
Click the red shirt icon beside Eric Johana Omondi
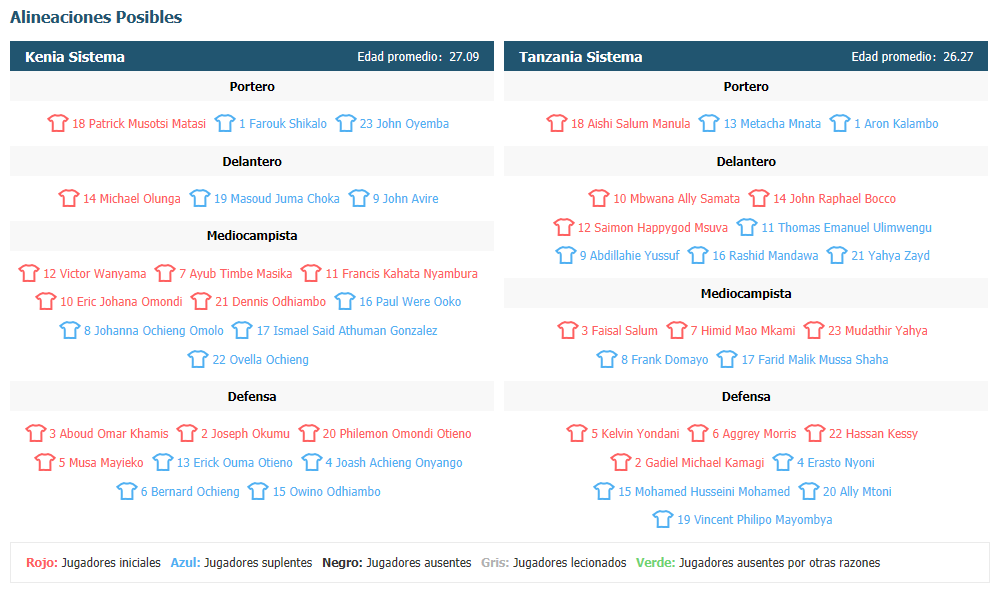click(x=46, y=301)
